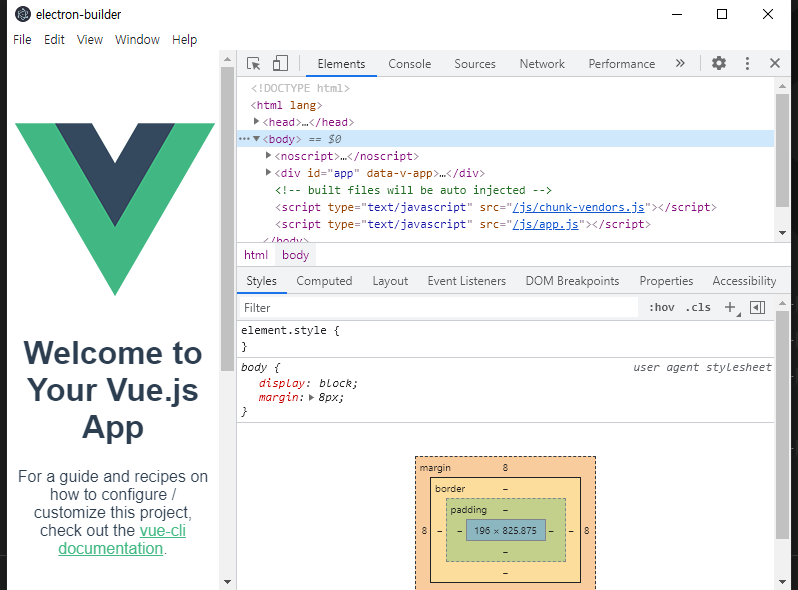Click the page scrollbar up arrow
The width and height of the screenshot is (798, 590).
click(227, 60)
